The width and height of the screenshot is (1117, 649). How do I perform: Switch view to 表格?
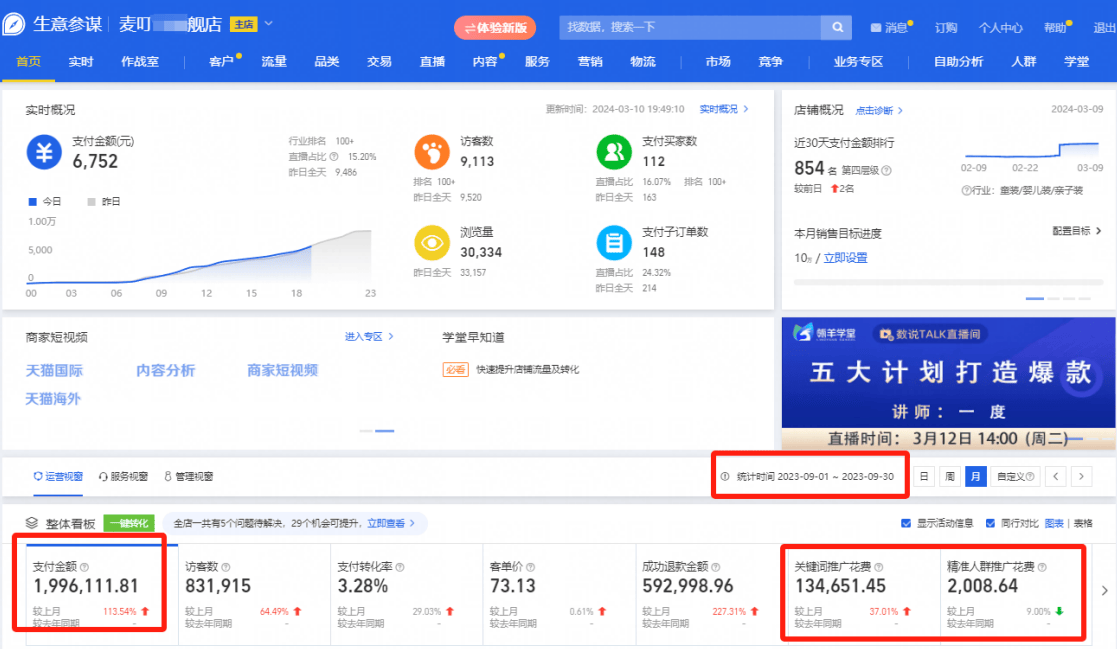coord(1083,524)
